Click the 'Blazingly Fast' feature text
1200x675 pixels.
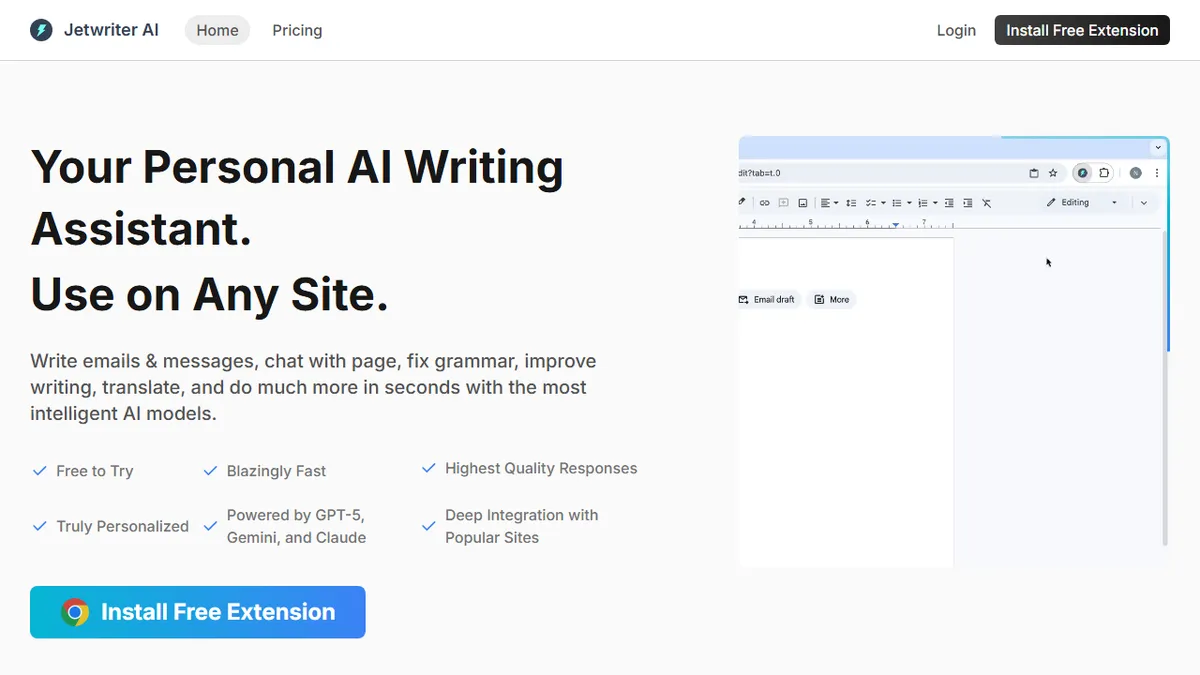(277, 471)
